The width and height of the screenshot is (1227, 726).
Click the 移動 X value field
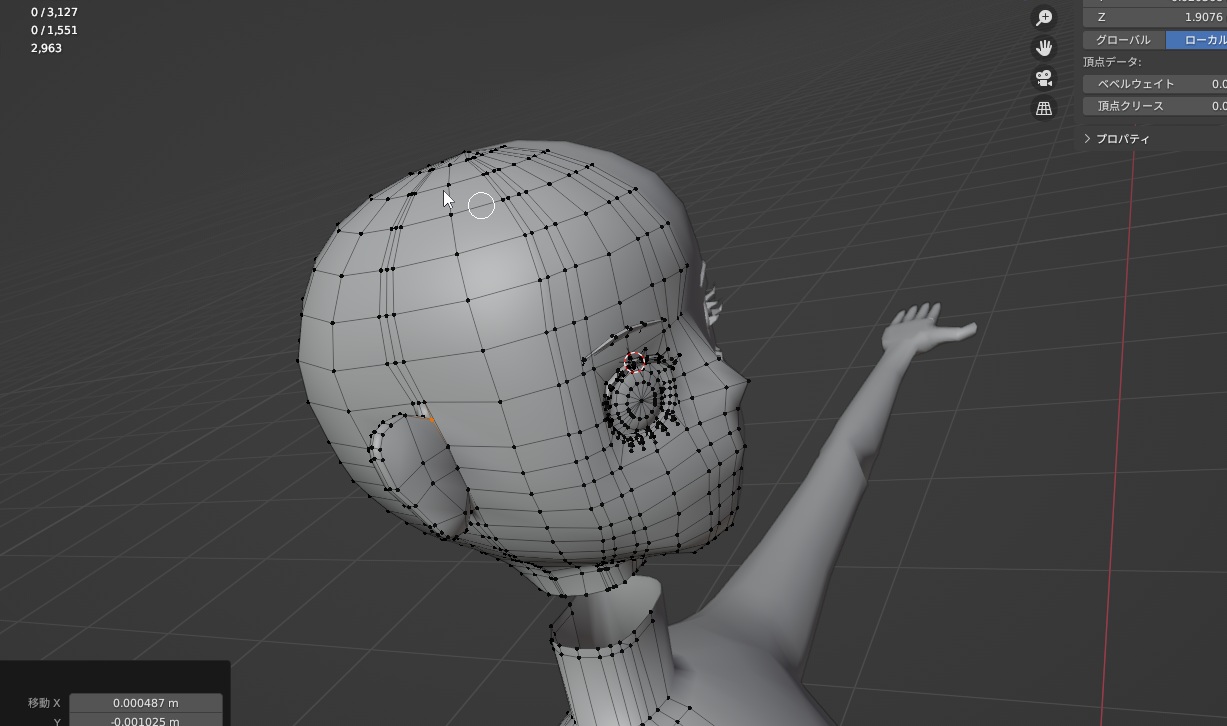pos(146,703)
